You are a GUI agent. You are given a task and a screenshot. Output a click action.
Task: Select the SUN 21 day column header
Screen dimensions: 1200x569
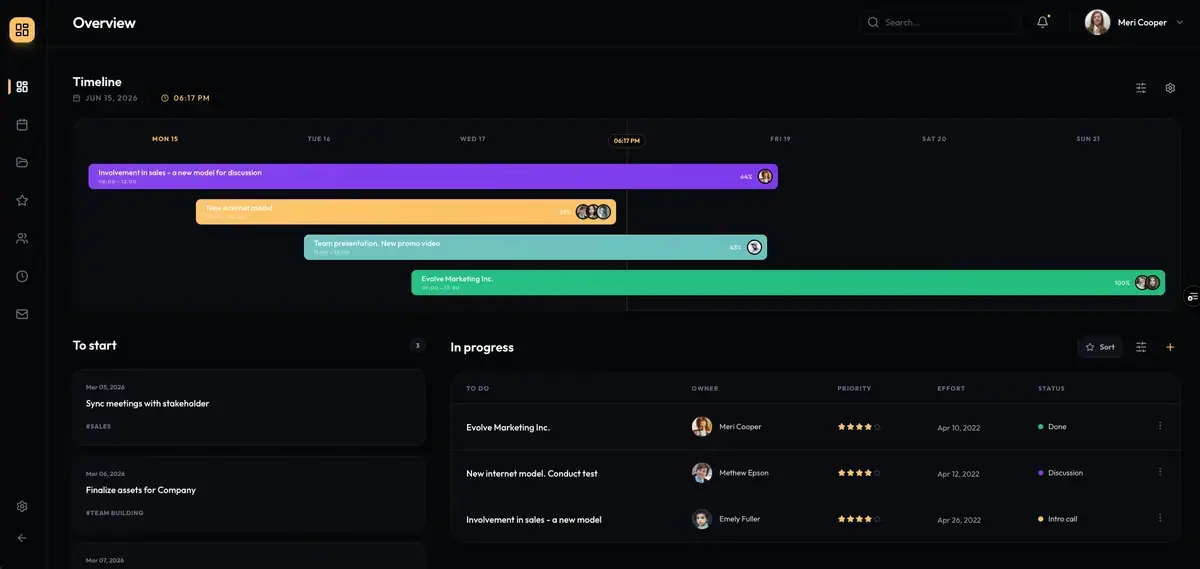pyautogui.click(x=1088, y=139)
